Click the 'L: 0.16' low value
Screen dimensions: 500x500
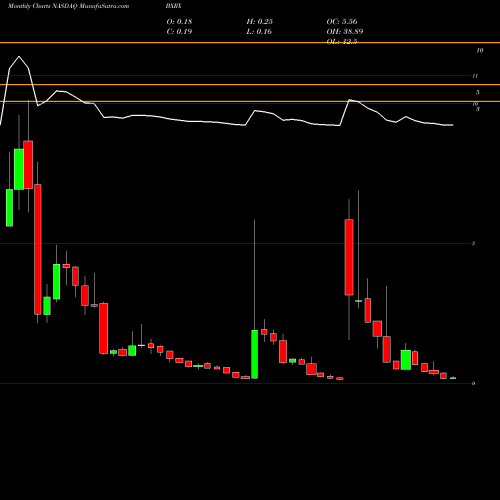tap(259, 31)
